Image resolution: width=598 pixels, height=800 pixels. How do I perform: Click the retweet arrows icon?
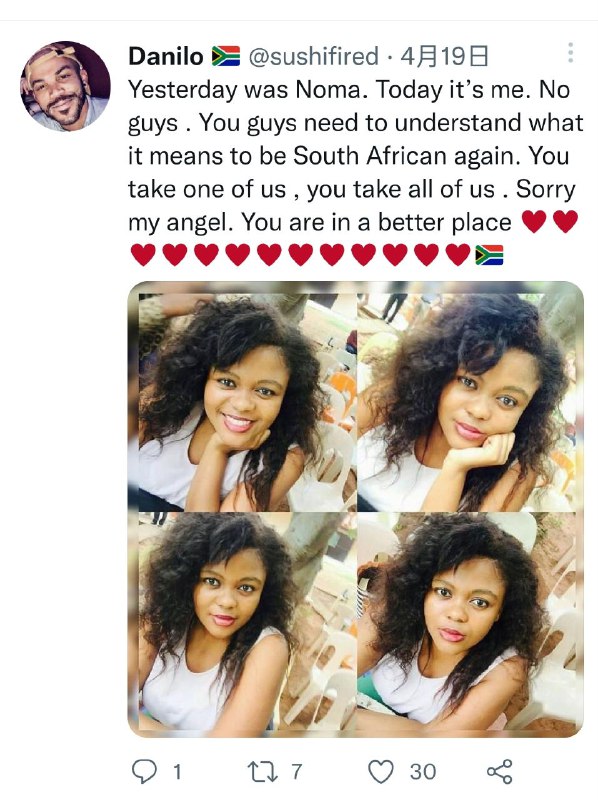click(x=262, y=771)
